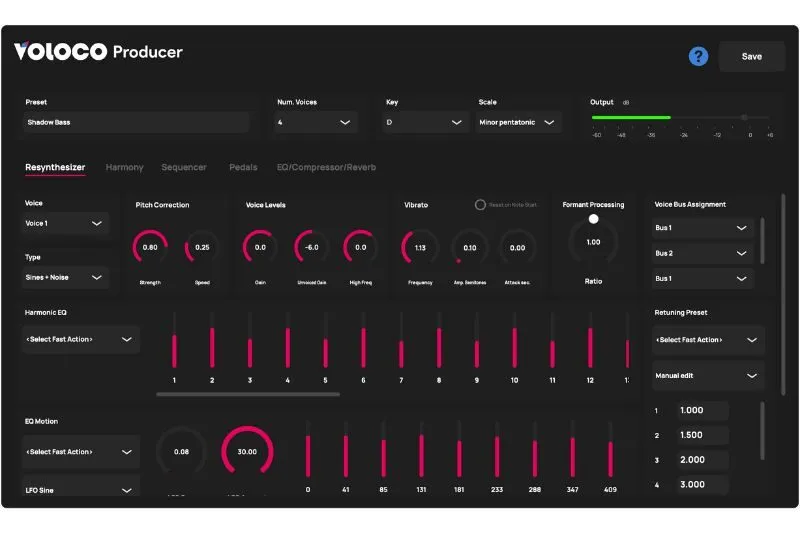Screen dimensions: 800x533
Task: Click the Harmonic EQ band 1 slider
Action: (x=174, y=345)
